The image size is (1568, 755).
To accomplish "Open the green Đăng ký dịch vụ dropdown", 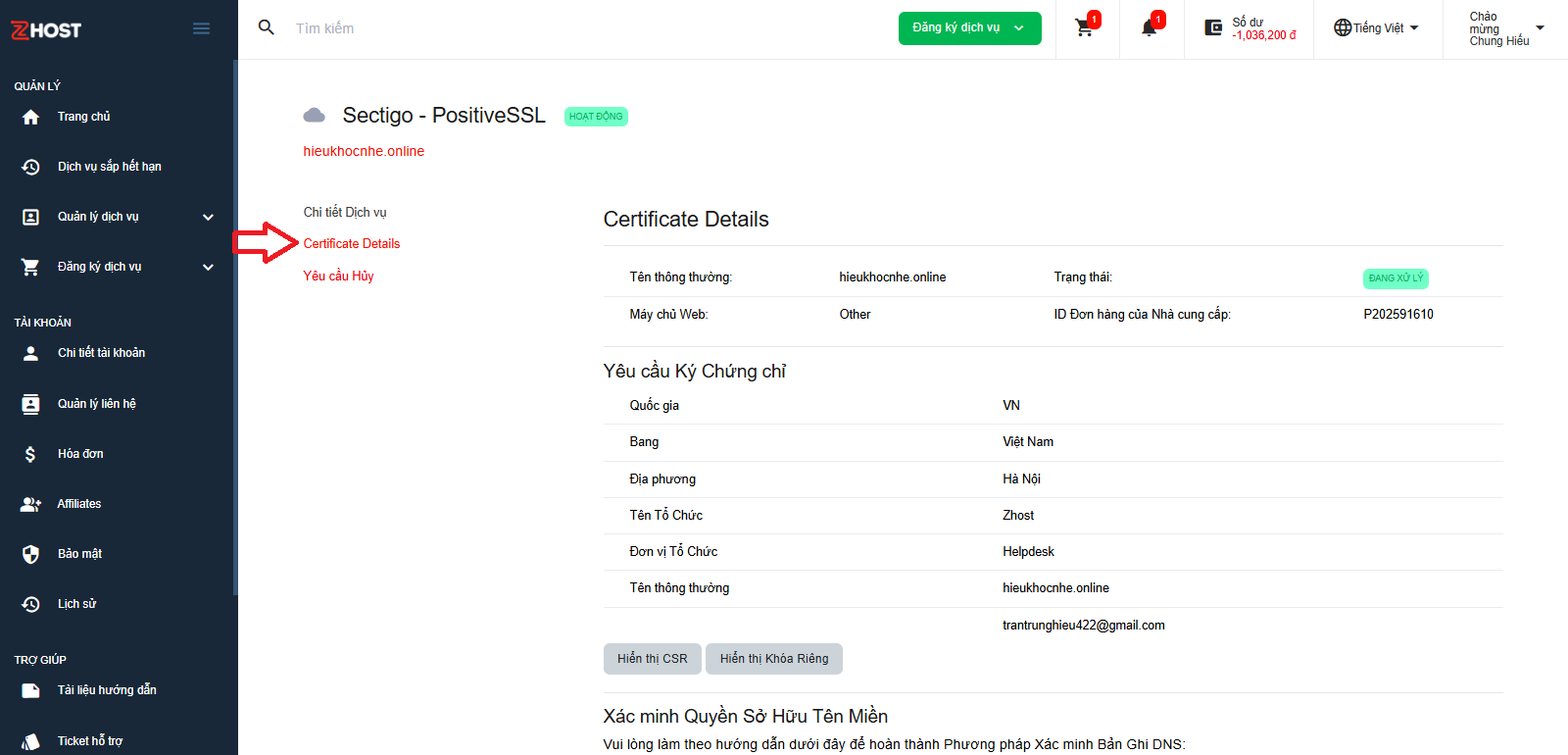I will point(969,27).
